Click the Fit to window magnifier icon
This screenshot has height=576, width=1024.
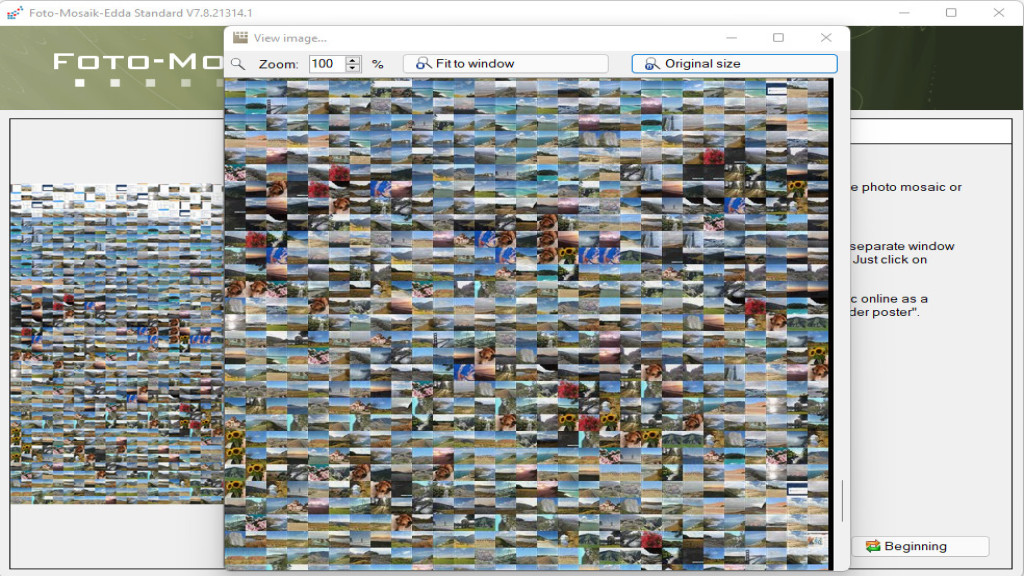point(423,63)
